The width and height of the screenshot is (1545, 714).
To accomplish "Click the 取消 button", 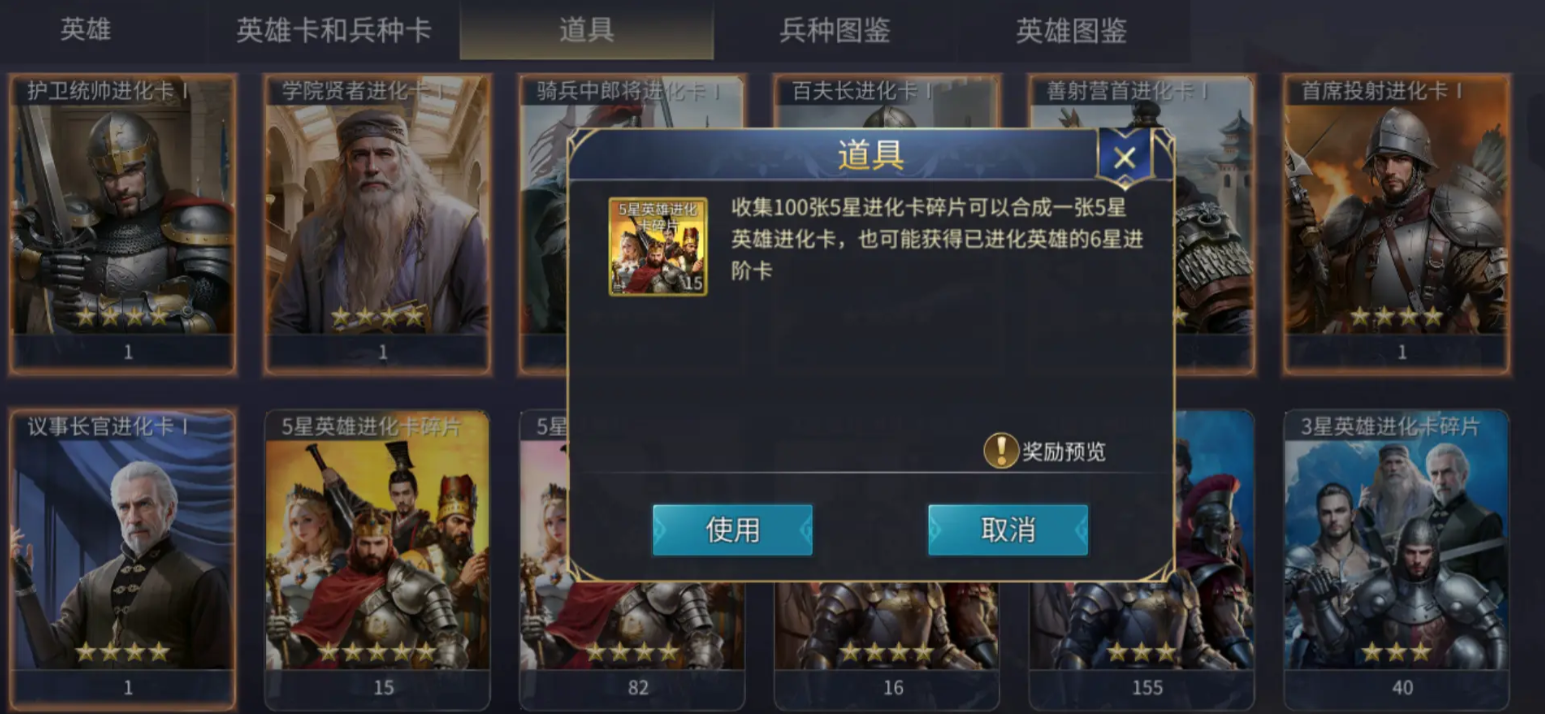I will tap(1007, 530).
